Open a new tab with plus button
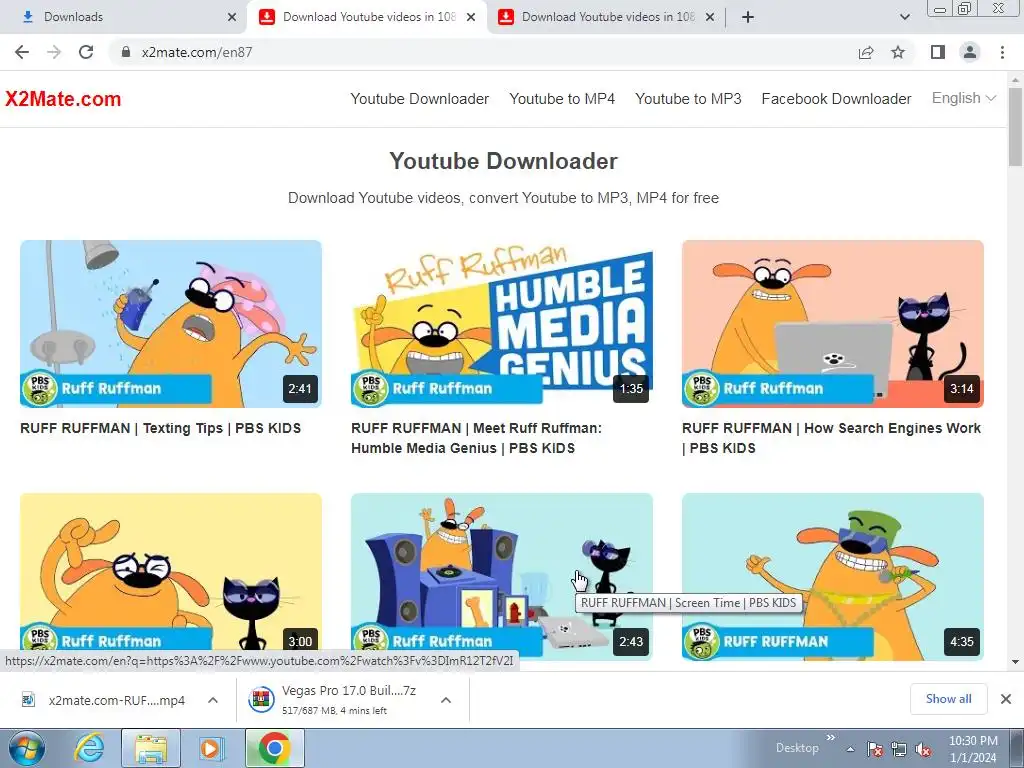 tap(748, 17)
